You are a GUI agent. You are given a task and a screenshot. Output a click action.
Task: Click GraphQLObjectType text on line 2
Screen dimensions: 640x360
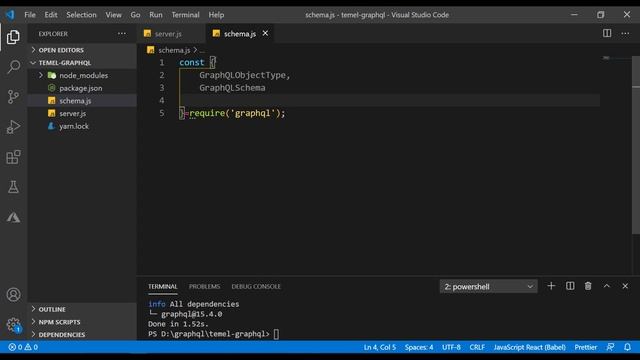[242, 75]
